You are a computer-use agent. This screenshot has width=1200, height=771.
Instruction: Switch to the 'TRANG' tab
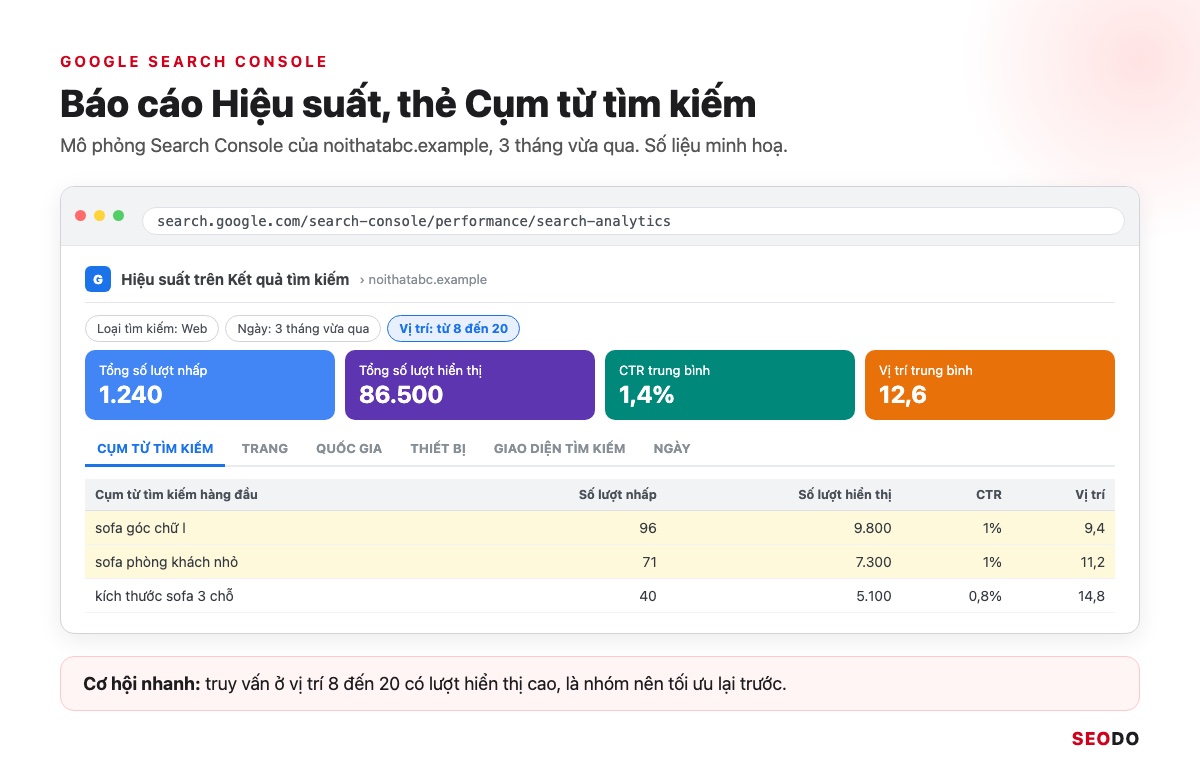(x=265, y=448)
